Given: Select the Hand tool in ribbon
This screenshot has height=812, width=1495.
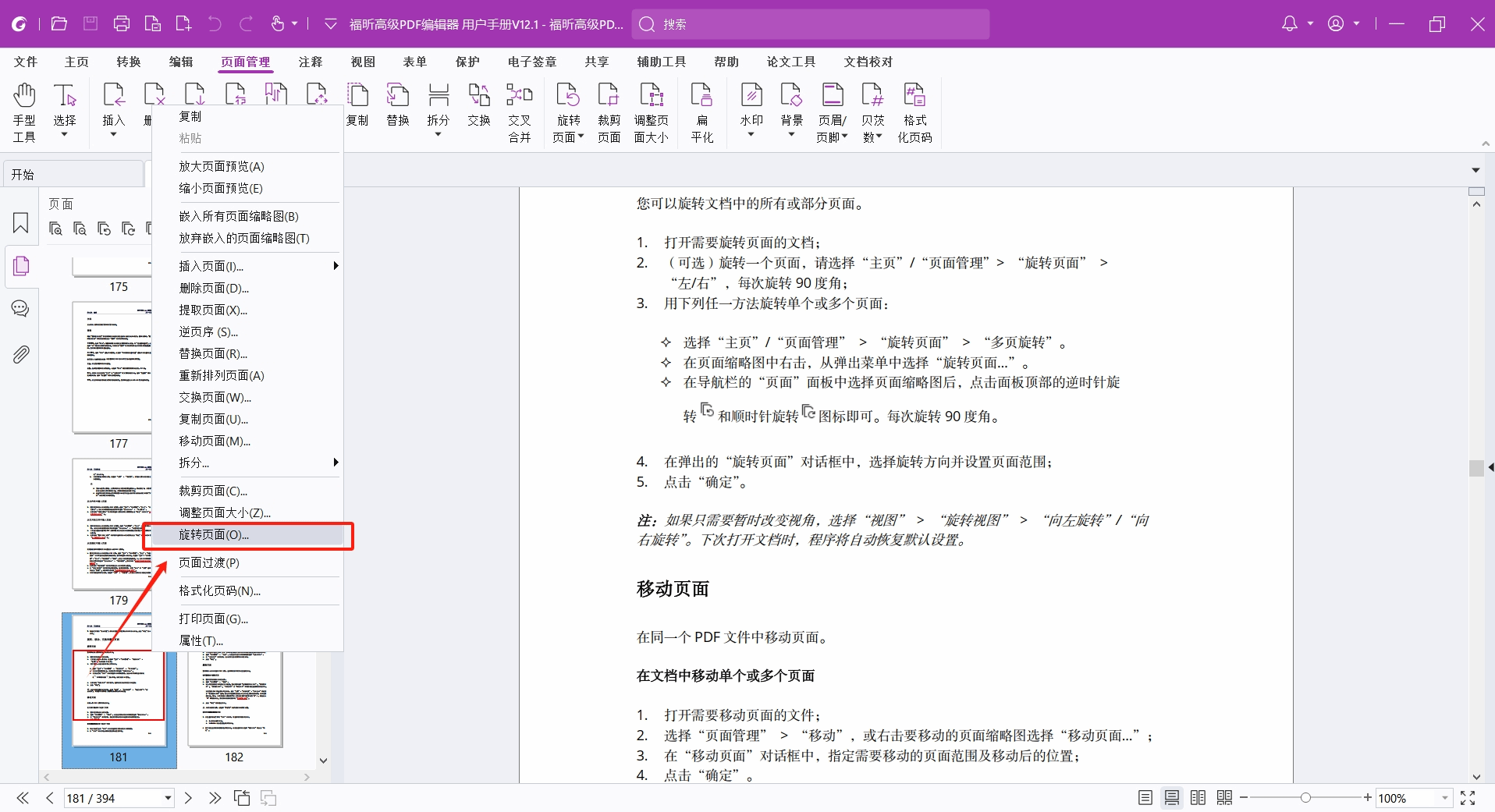Looking at the screenshot, I should pos(24,112).
